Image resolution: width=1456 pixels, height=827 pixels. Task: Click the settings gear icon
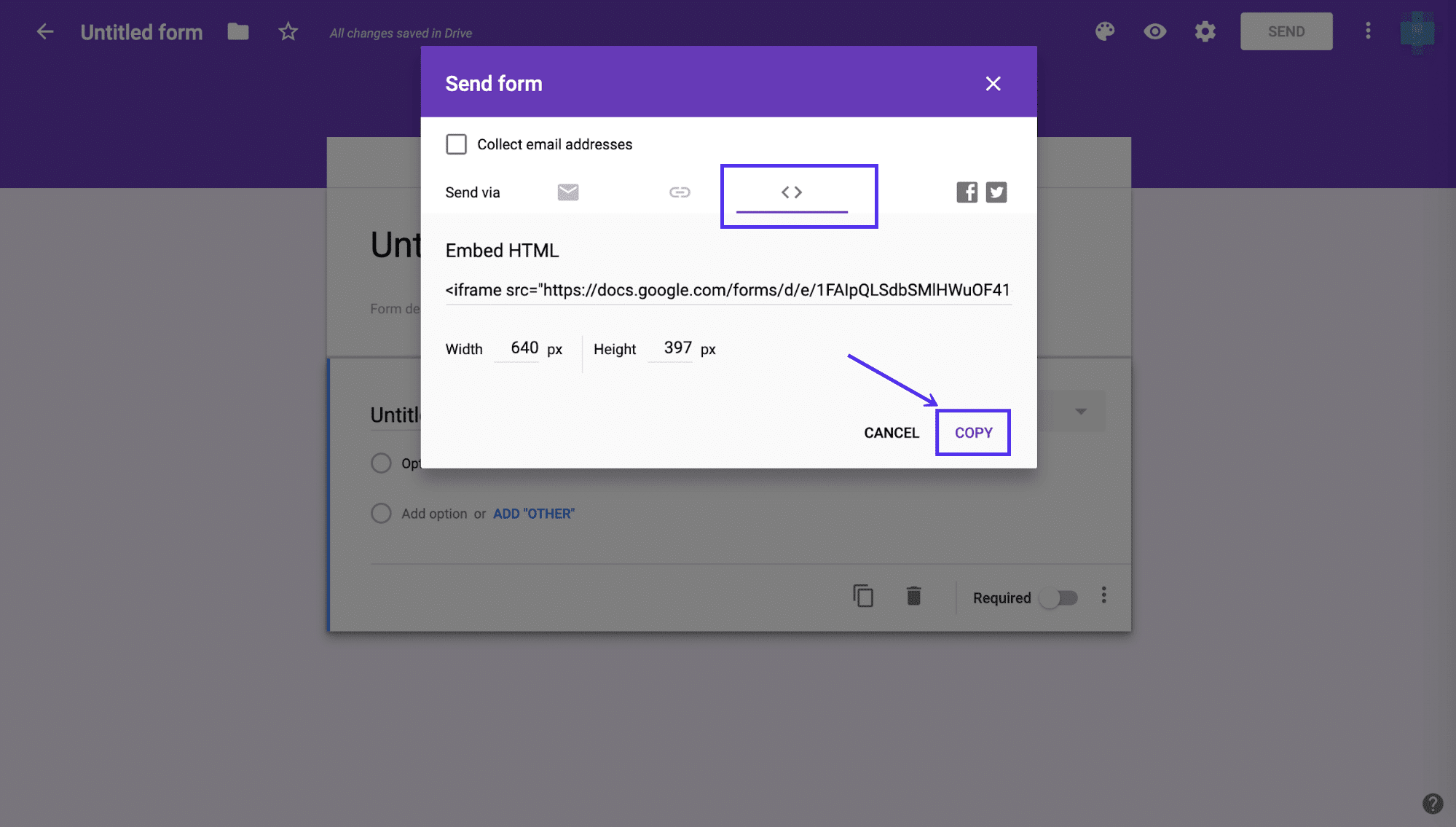(1204, 31)
